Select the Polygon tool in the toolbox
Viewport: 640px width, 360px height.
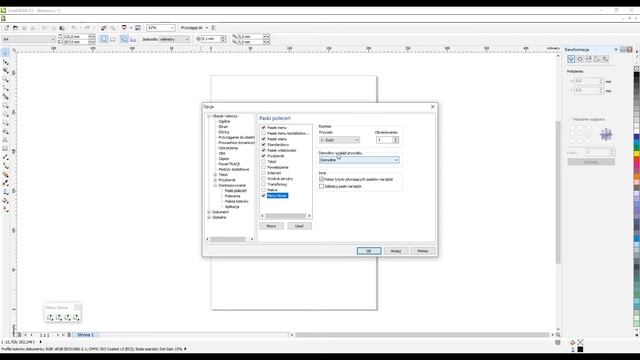5,122
